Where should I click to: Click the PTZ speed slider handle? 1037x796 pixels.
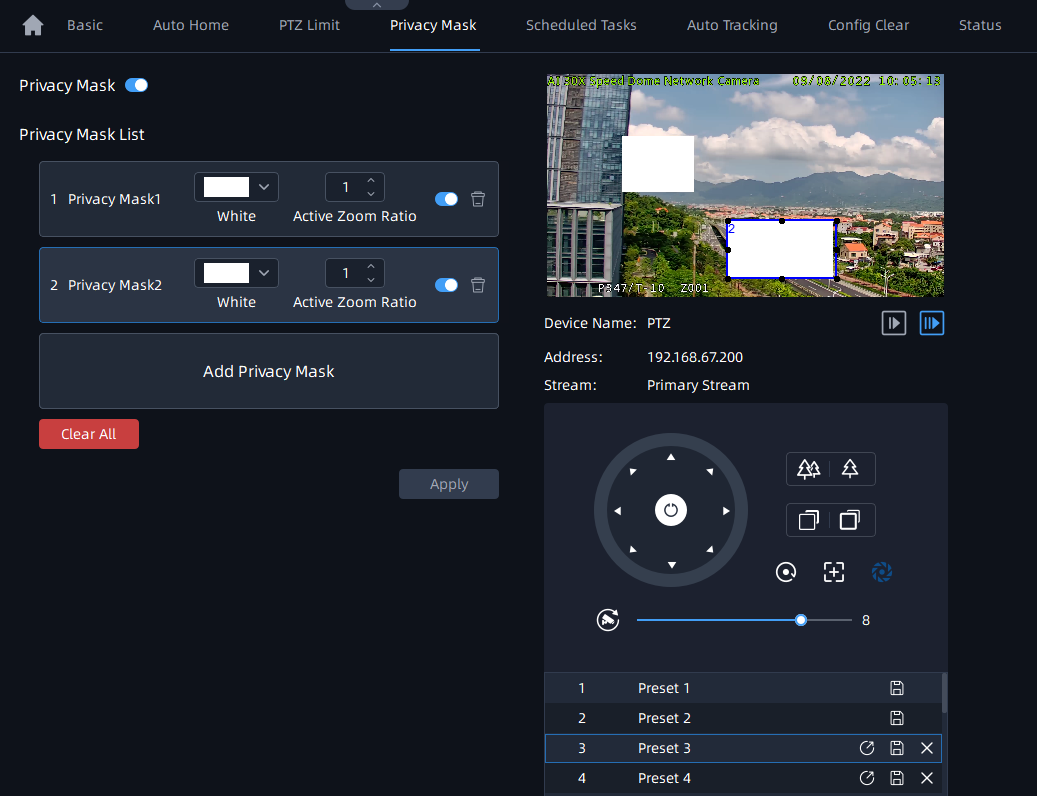(801, 620)
